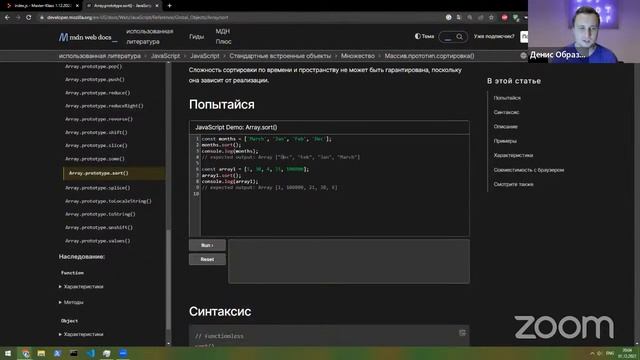This screenshot has height=360, width=640.
Task: Open Array.prototype.reduceRight() in sidebar
Action: point(104,106)
